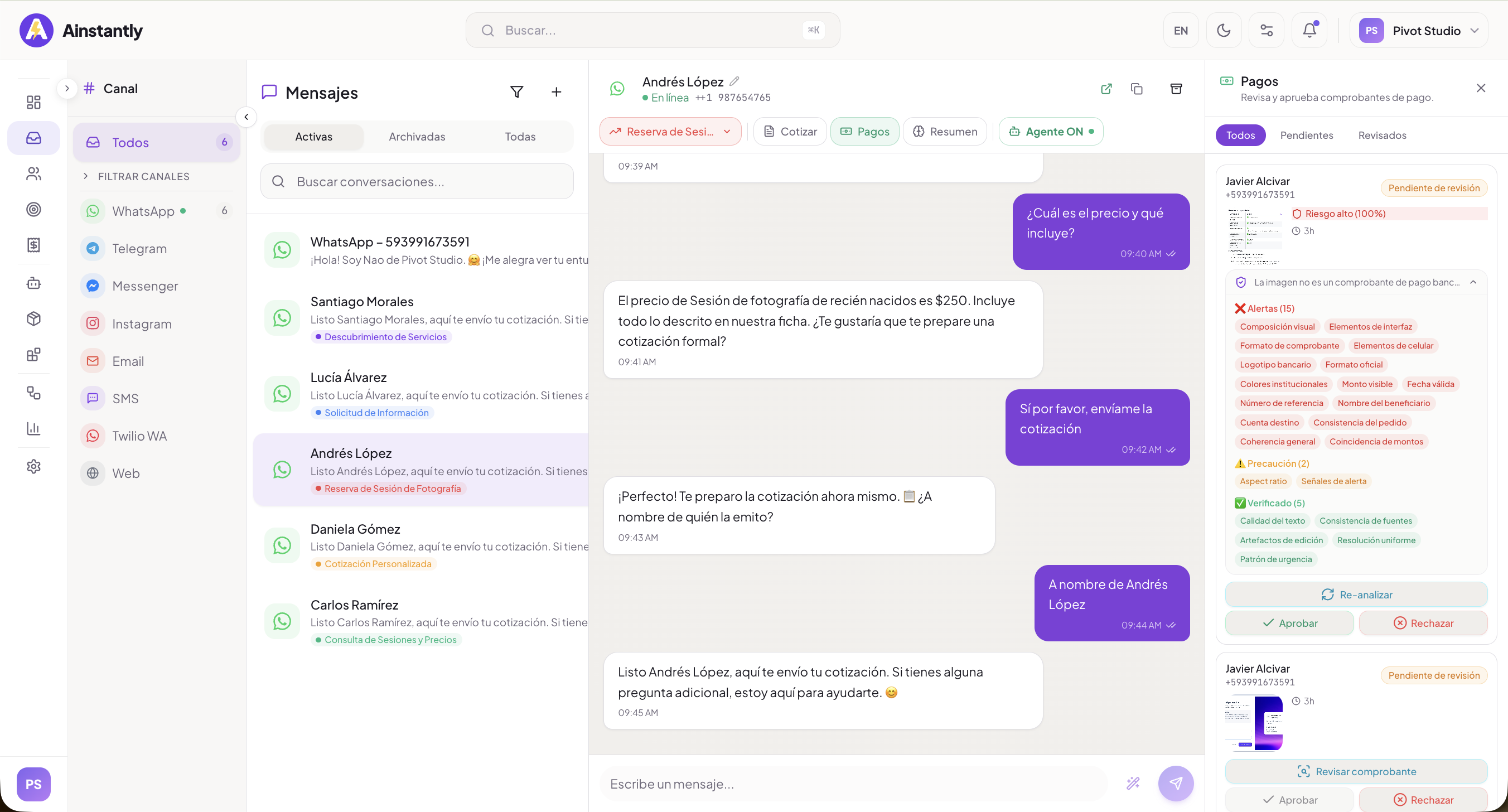Image resolution: width=1508 pixels, height=812 pixels.
Task: Open conversation in external window icon
Action: (1106, 89)
